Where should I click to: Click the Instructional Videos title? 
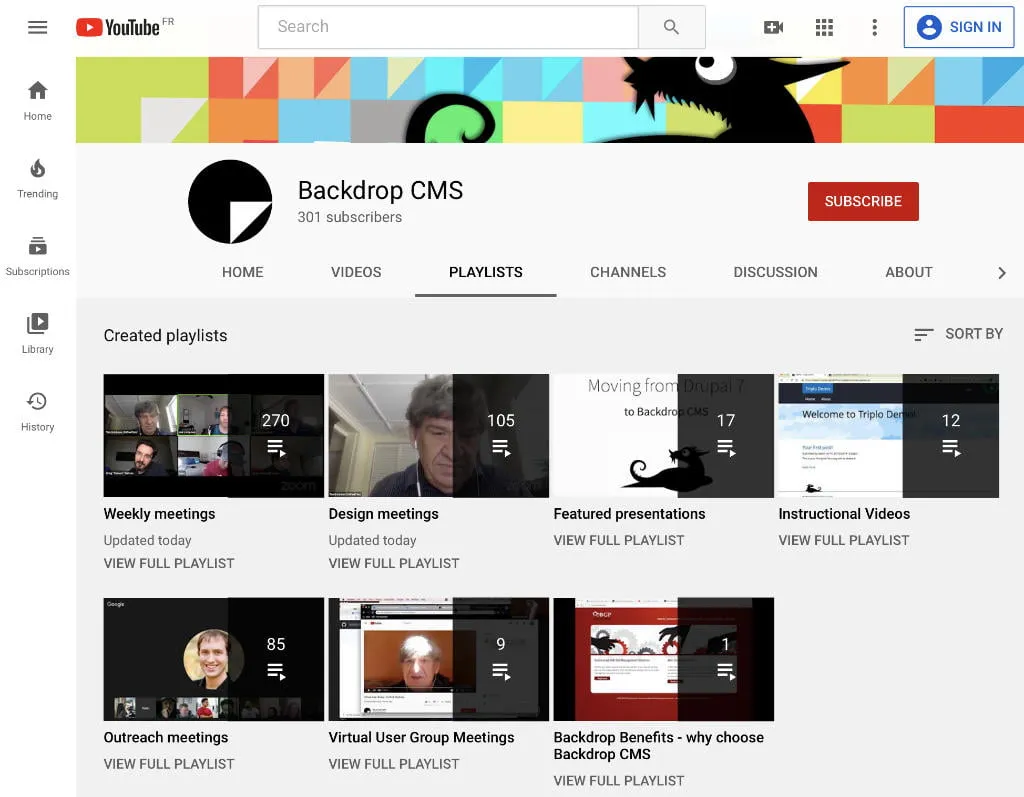(x=844, y=514)
